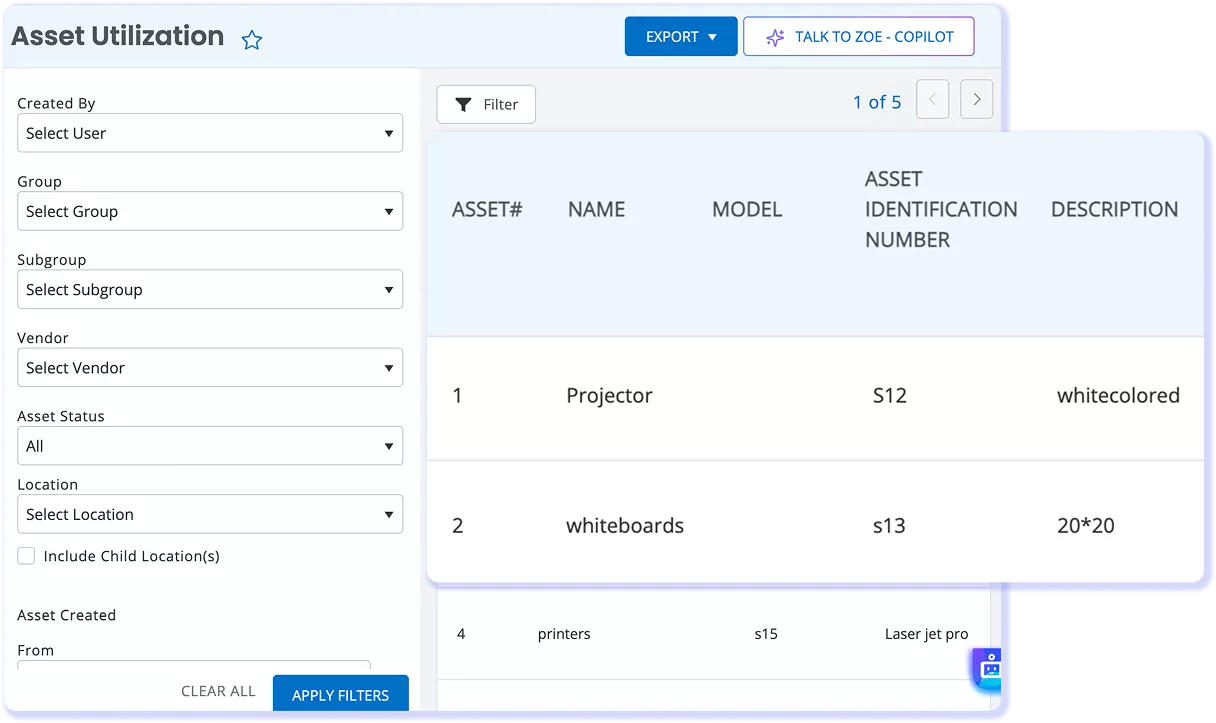The height and width of the screenshot is (723, 1216).
Task: Click the s13 identification number cell
Action: (889, 525)
